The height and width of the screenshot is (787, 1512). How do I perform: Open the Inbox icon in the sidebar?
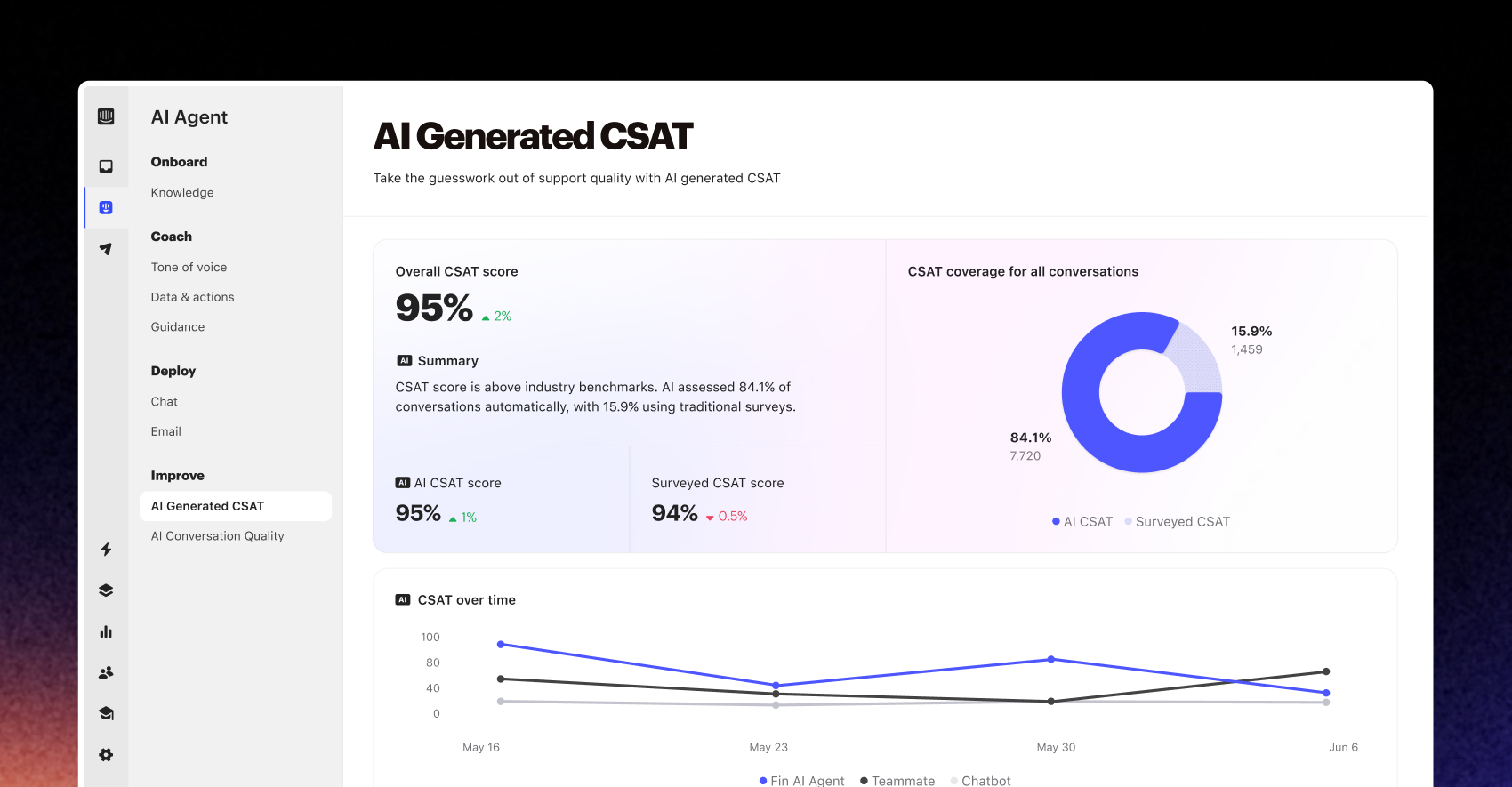click(x=106, y=165)
